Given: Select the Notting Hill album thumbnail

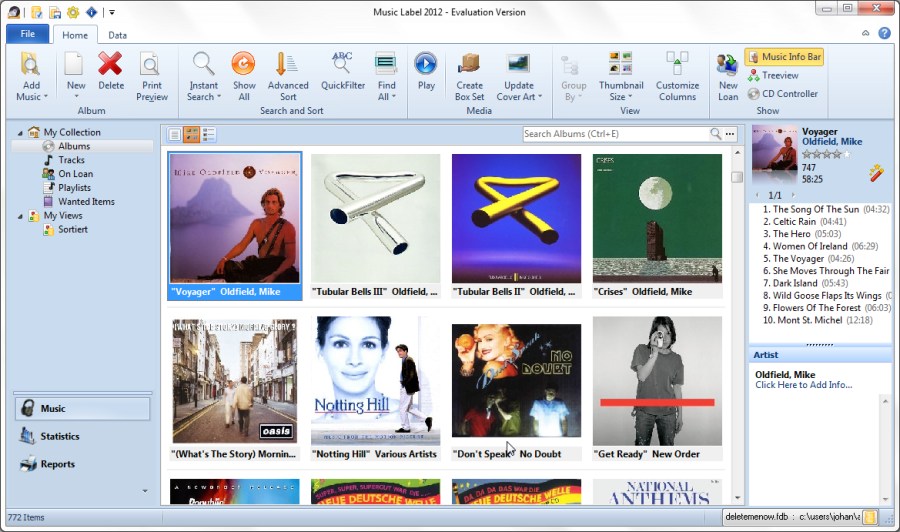Looking at the screenshot, I should pyautogui.click(x=375, y=389).
